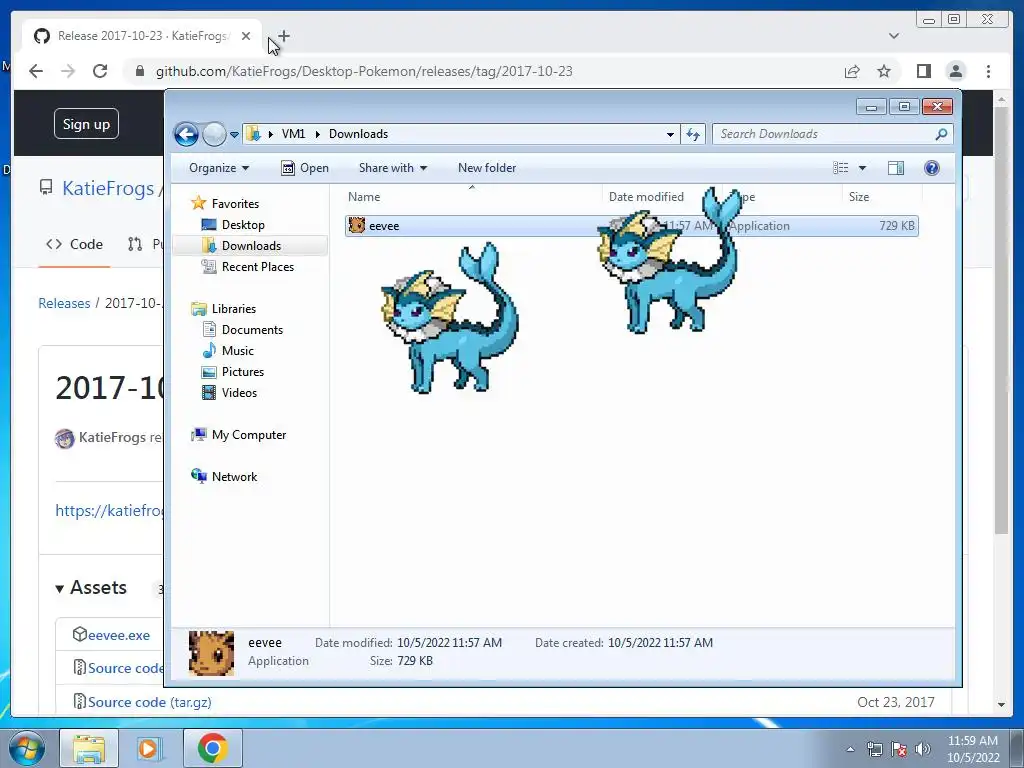Open Chrome tab search chevron
The height and width of the screenshot is (768, 1024).
pos(894,36)
